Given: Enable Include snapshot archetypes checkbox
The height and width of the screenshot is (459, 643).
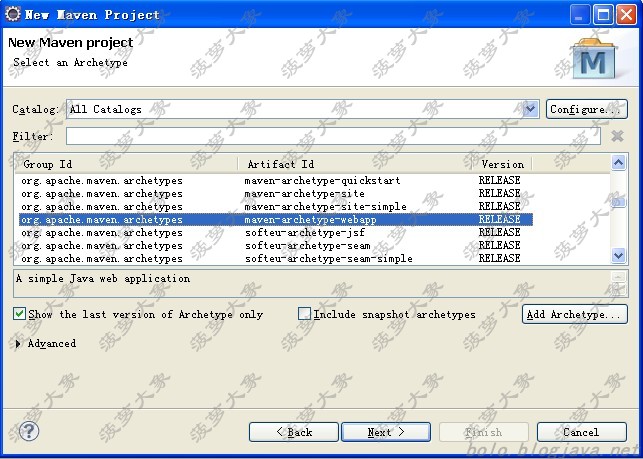Looking at the screenshot, I should [304, 314].
